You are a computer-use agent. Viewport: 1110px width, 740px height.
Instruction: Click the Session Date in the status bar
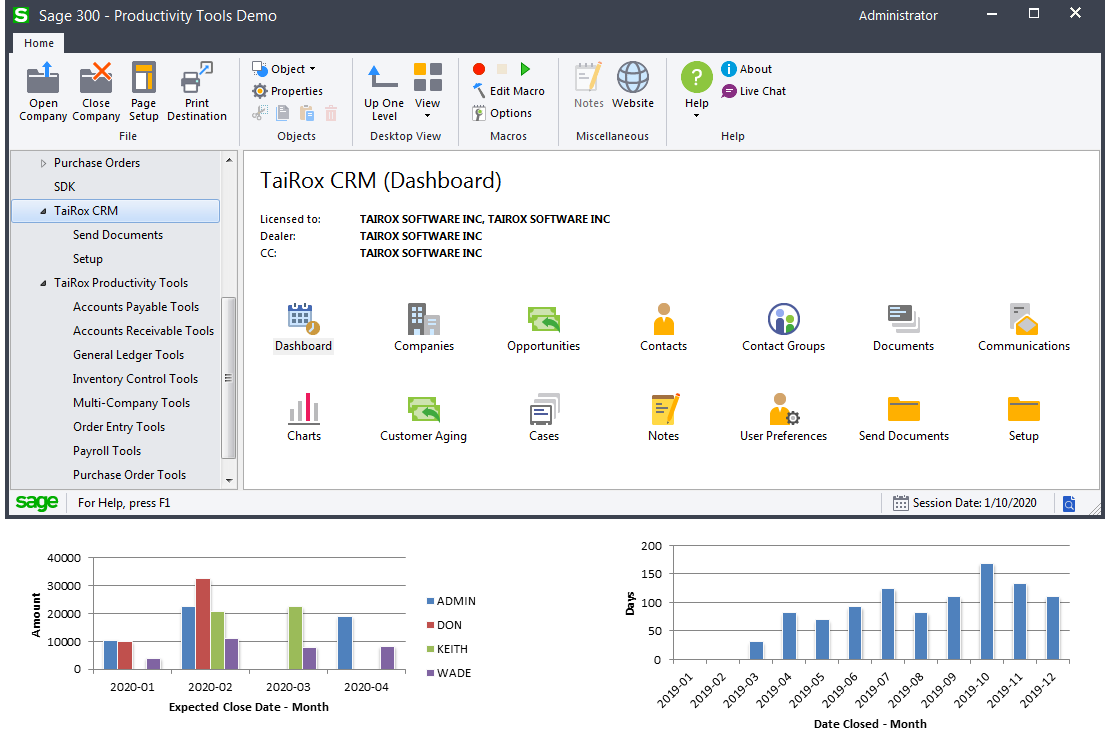(x=964, y=503)
